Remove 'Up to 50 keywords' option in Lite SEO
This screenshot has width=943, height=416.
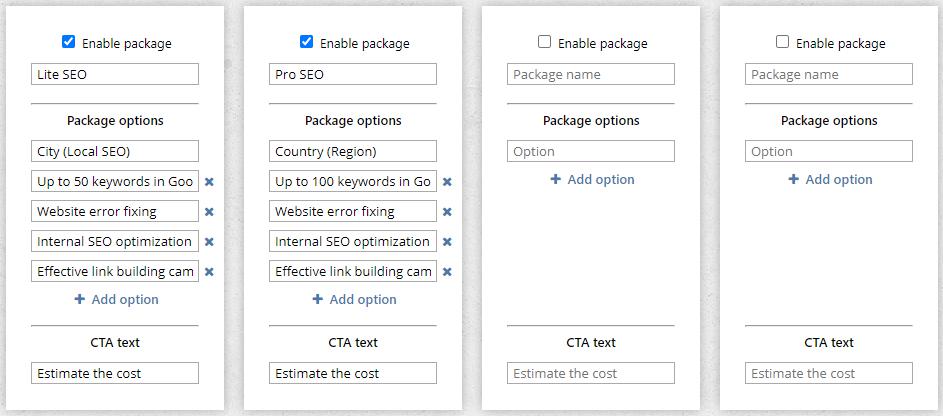tap(209, 182)
